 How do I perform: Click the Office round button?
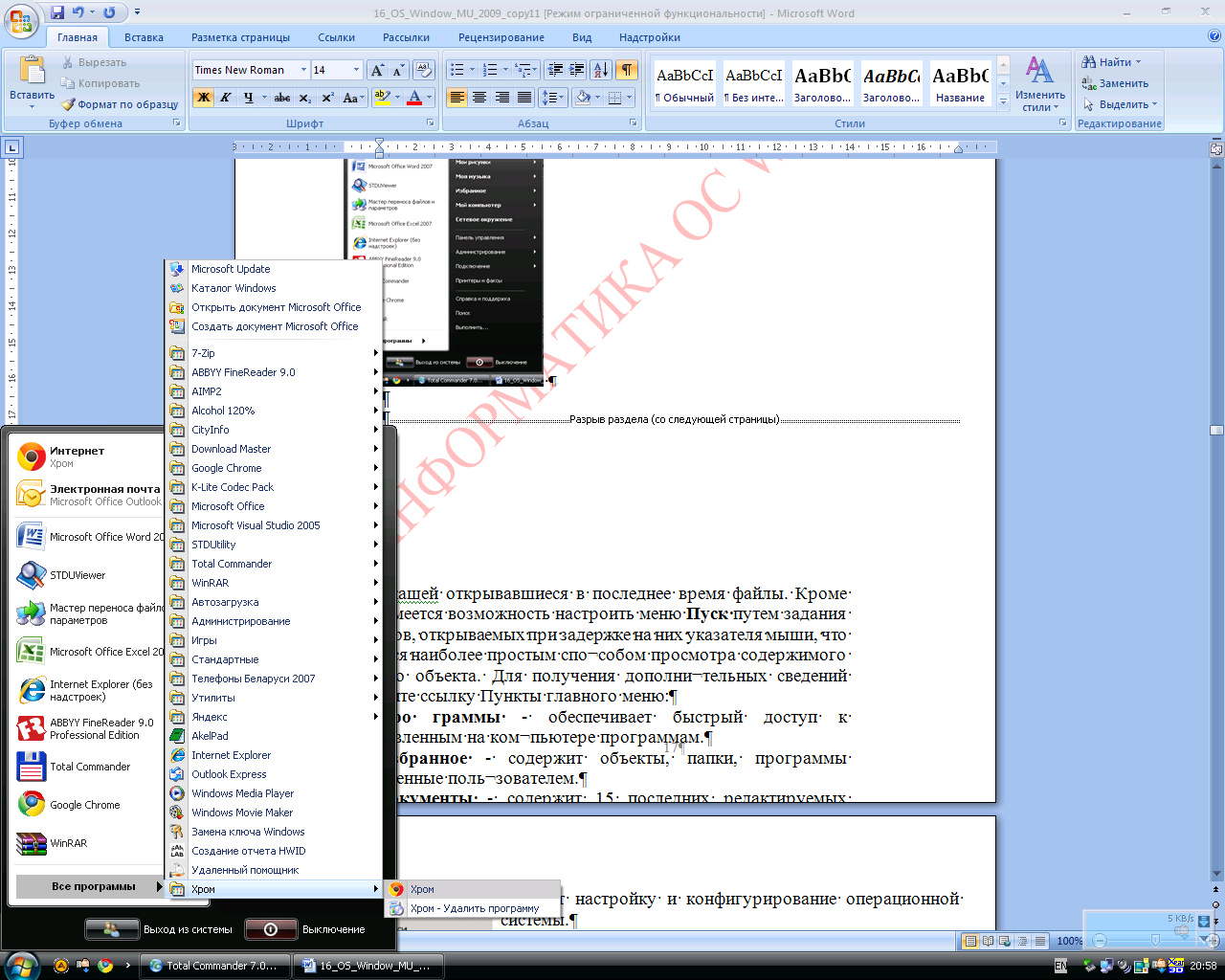point(22,19)
